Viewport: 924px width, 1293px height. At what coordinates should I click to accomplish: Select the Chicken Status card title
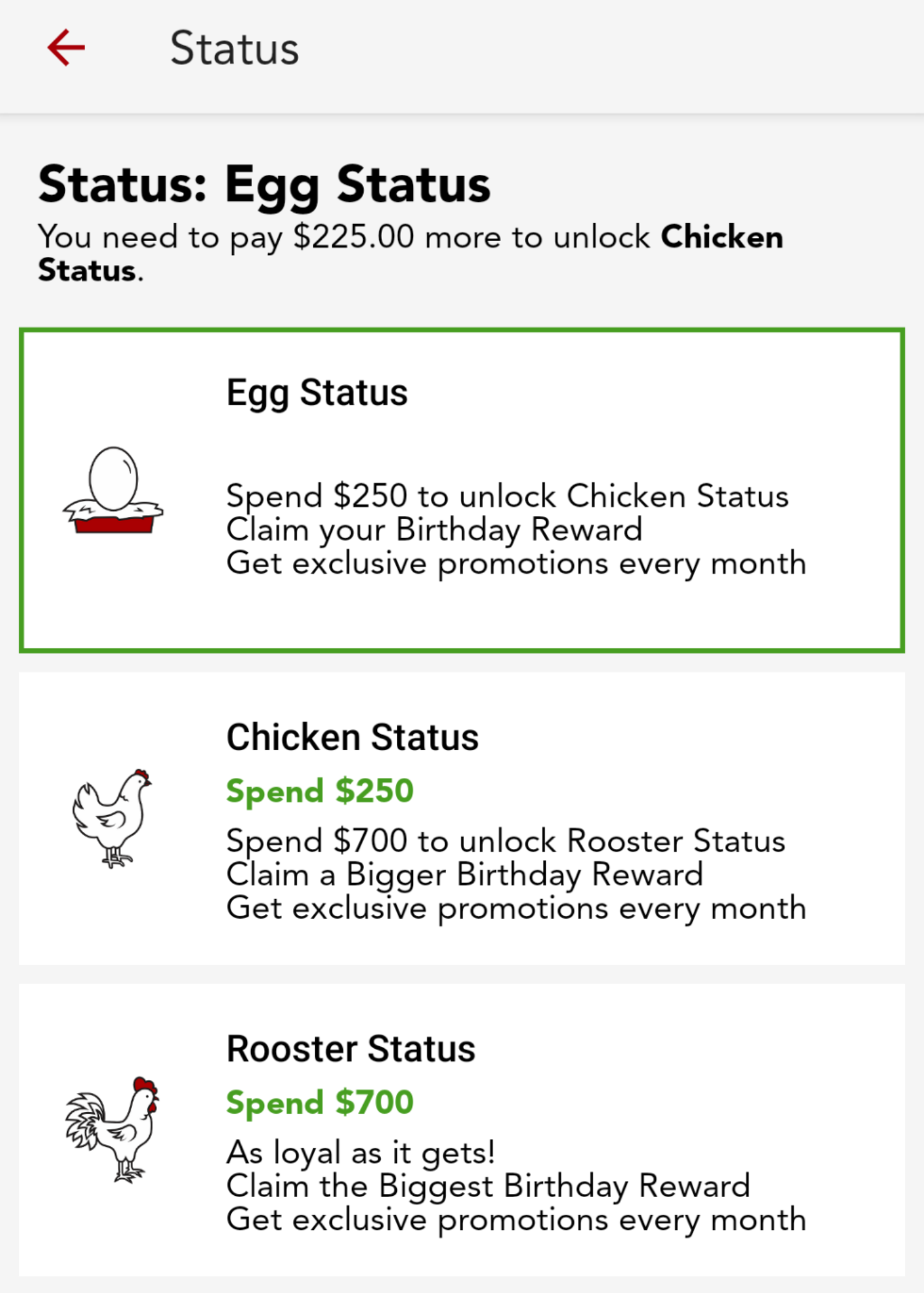[x=352, y=737]
